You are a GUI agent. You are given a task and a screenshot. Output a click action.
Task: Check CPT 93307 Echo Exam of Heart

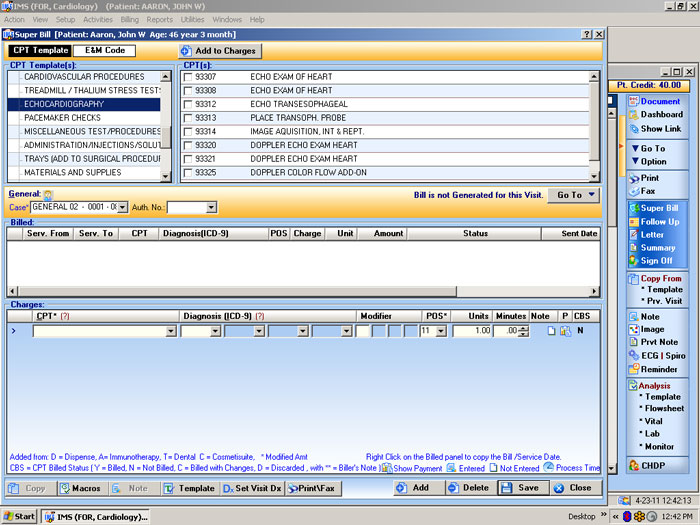188,77
